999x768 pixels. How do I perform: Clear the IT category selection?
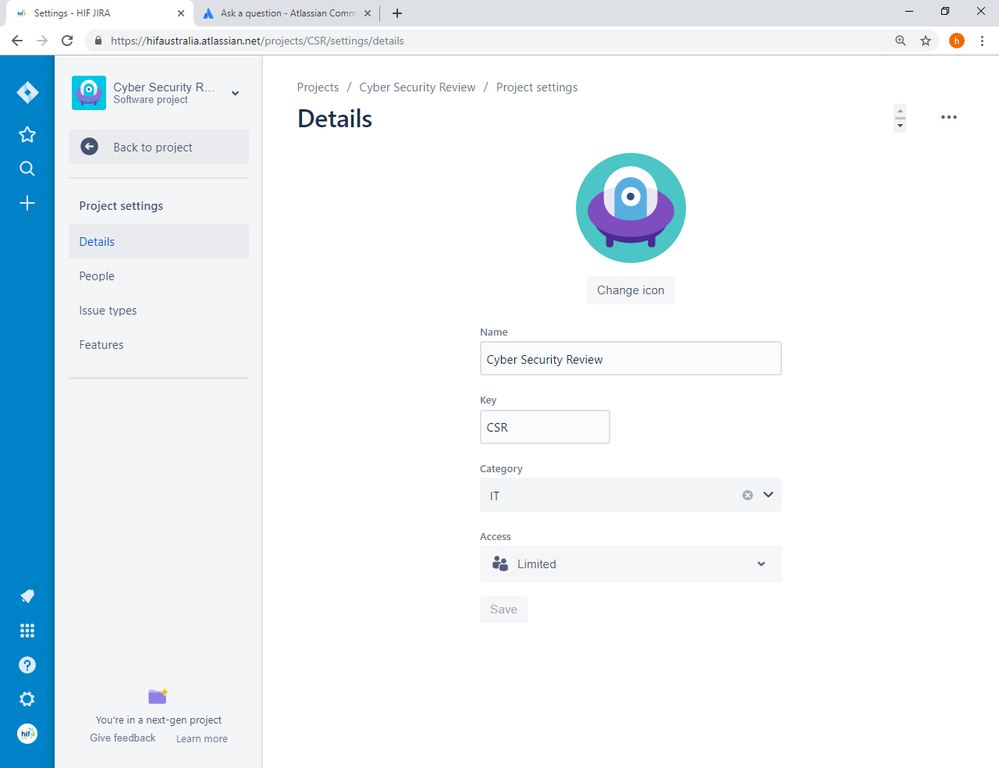click(x=747, y=495)
